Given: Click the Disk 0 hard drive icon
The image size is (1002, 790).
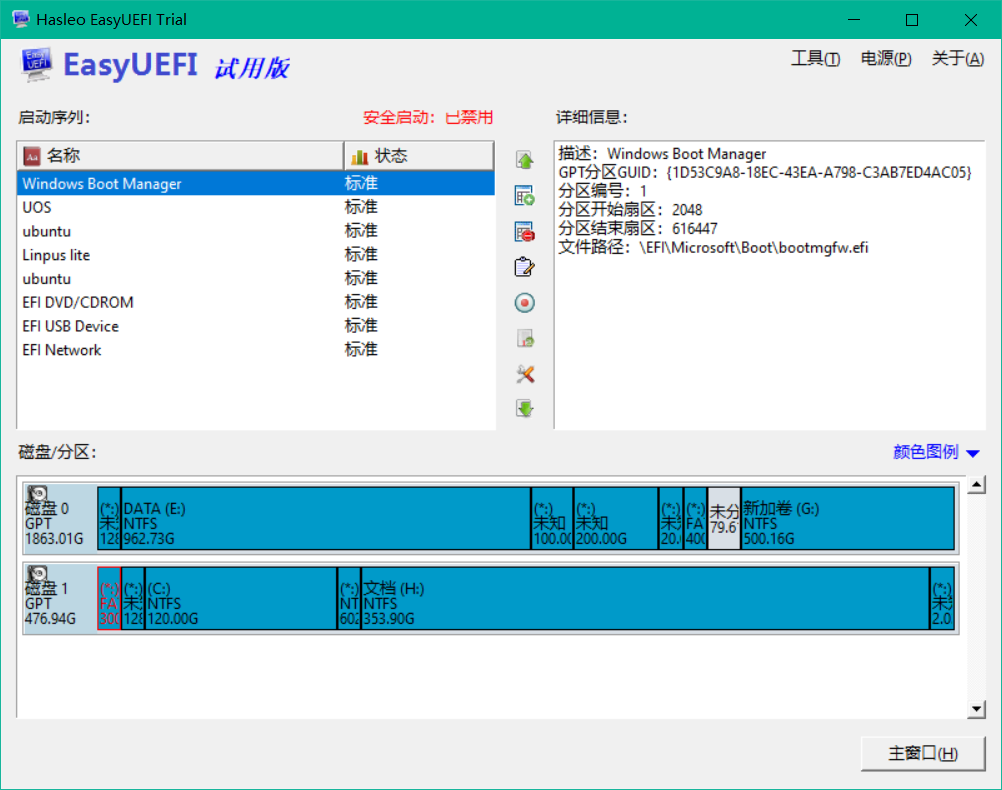Looking at the screenshot, I should pyautogui.click(x=38, y=495).
